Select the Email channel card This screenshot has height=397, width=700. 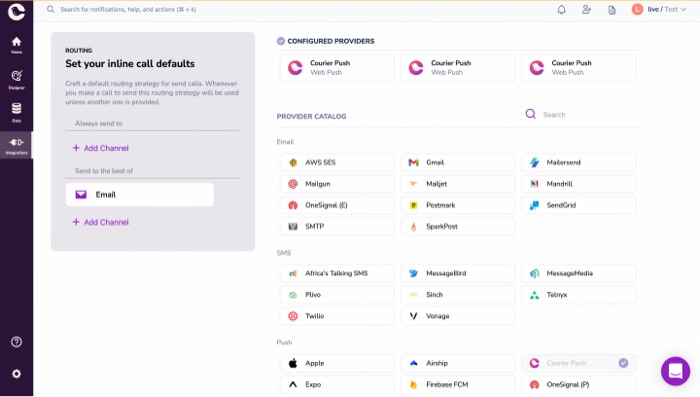tap(140, 195)
